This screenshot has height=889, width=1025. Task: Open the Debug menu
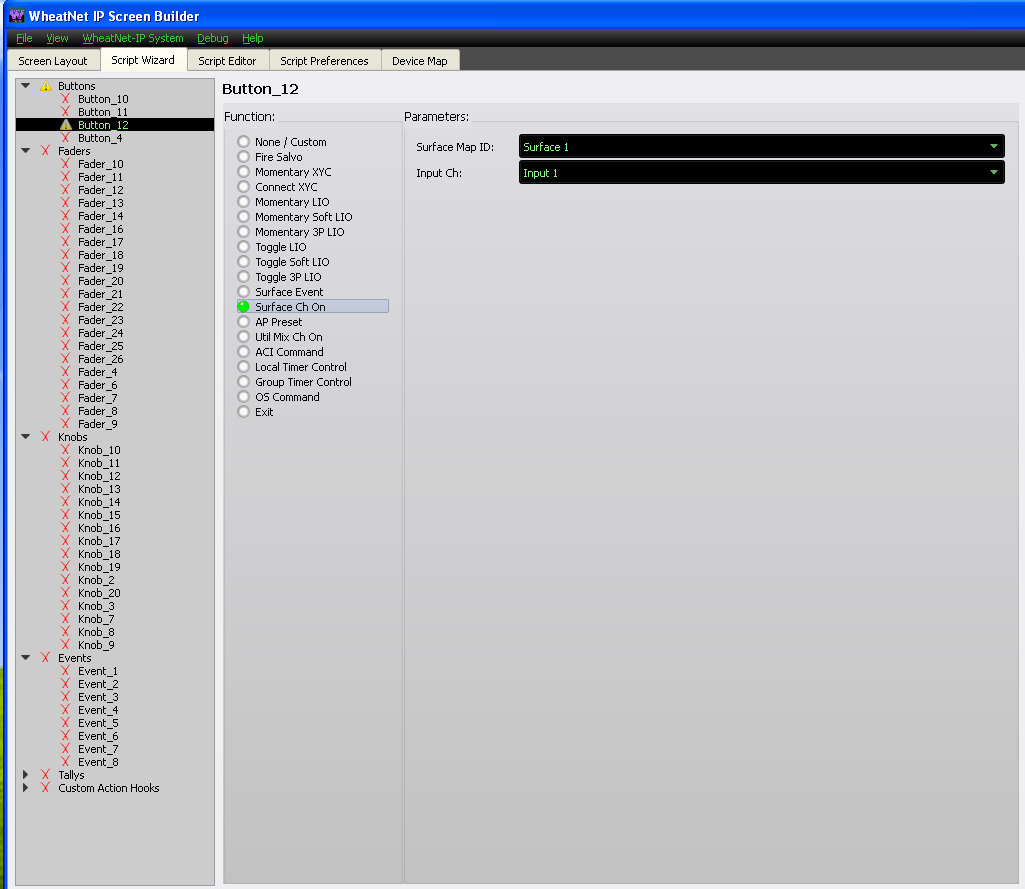212,38
